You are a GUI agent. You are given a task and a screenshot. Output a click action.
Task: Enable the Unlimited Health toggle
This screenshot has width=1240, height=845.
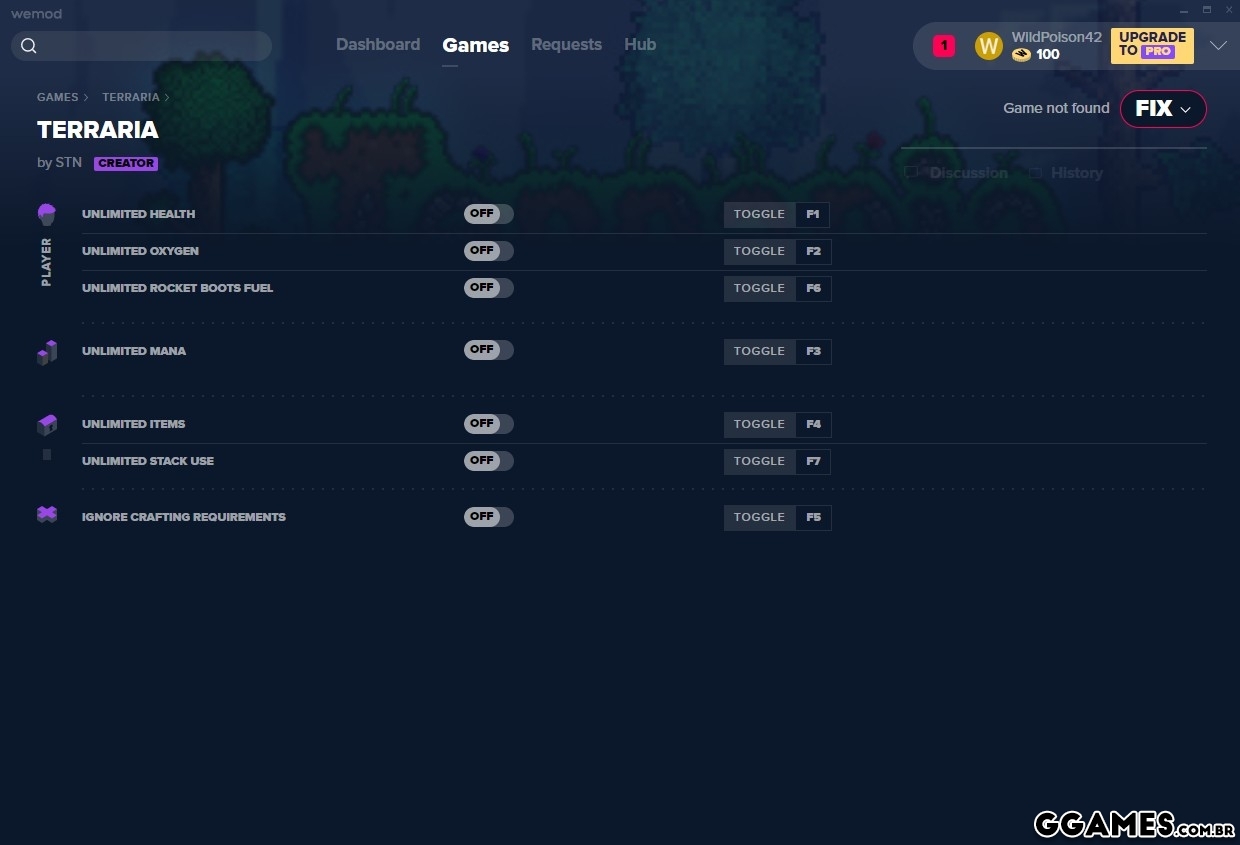tap(488, 214)
